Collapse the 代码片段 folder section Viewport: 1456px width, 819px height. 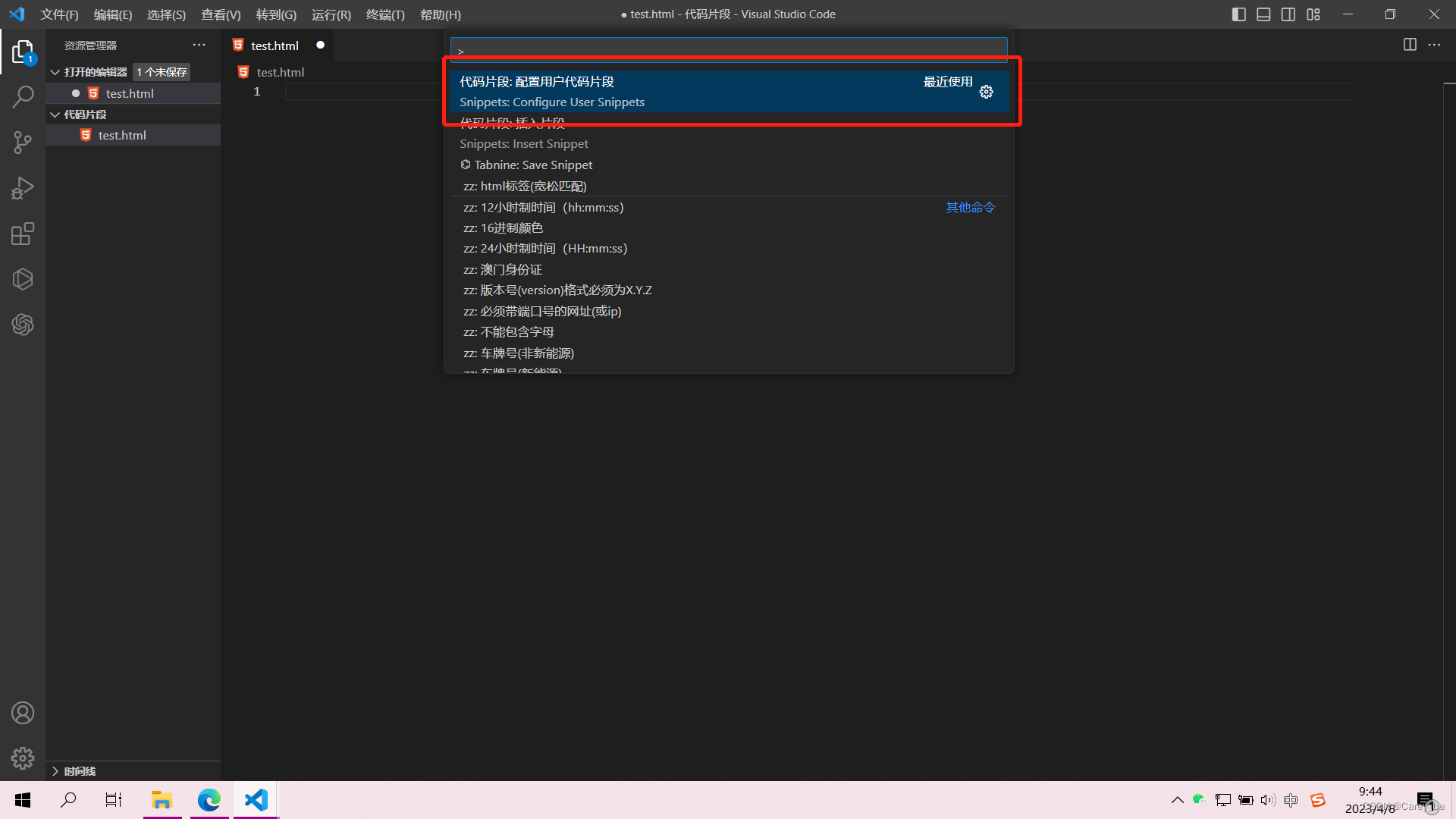point(55,115)
